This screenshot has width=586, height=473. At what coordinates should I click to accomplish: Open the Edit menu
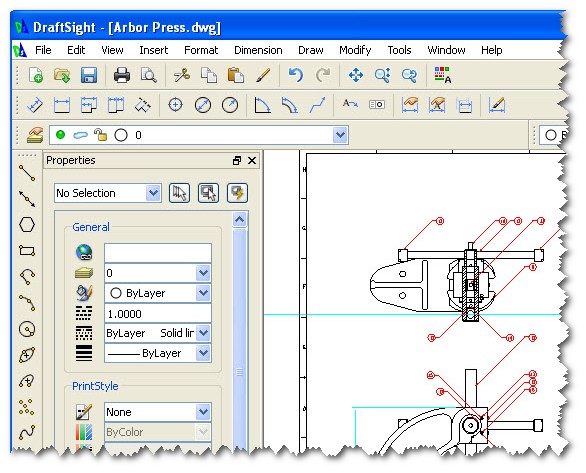pos(76,50)
